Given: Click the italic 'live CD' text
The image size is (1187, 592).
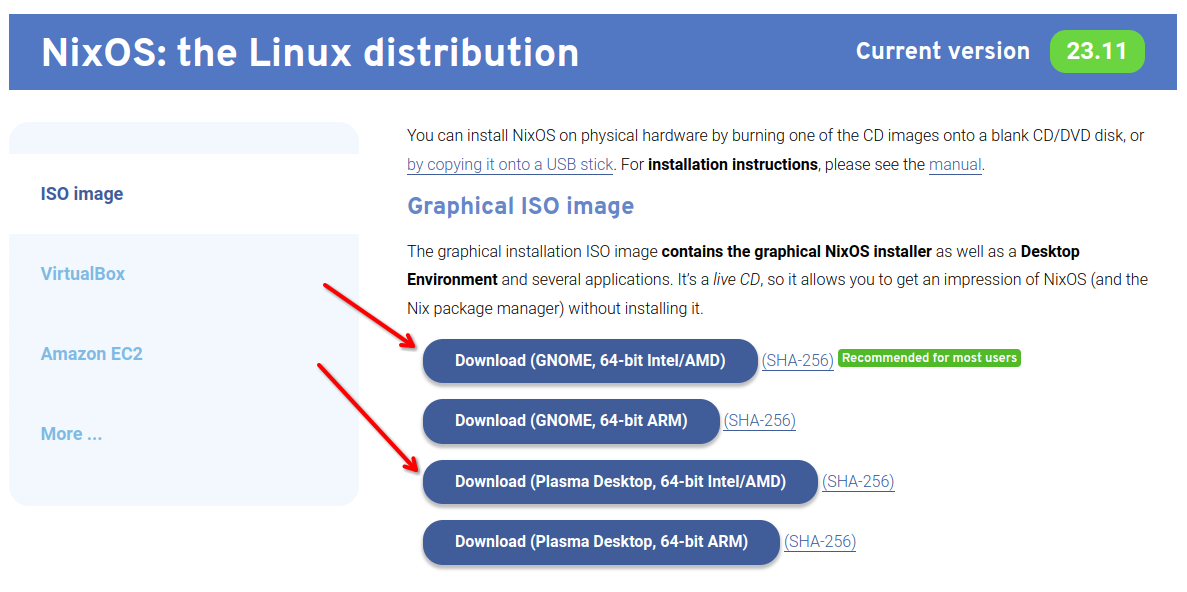Looking at the screenshot, I should (736, 280).
